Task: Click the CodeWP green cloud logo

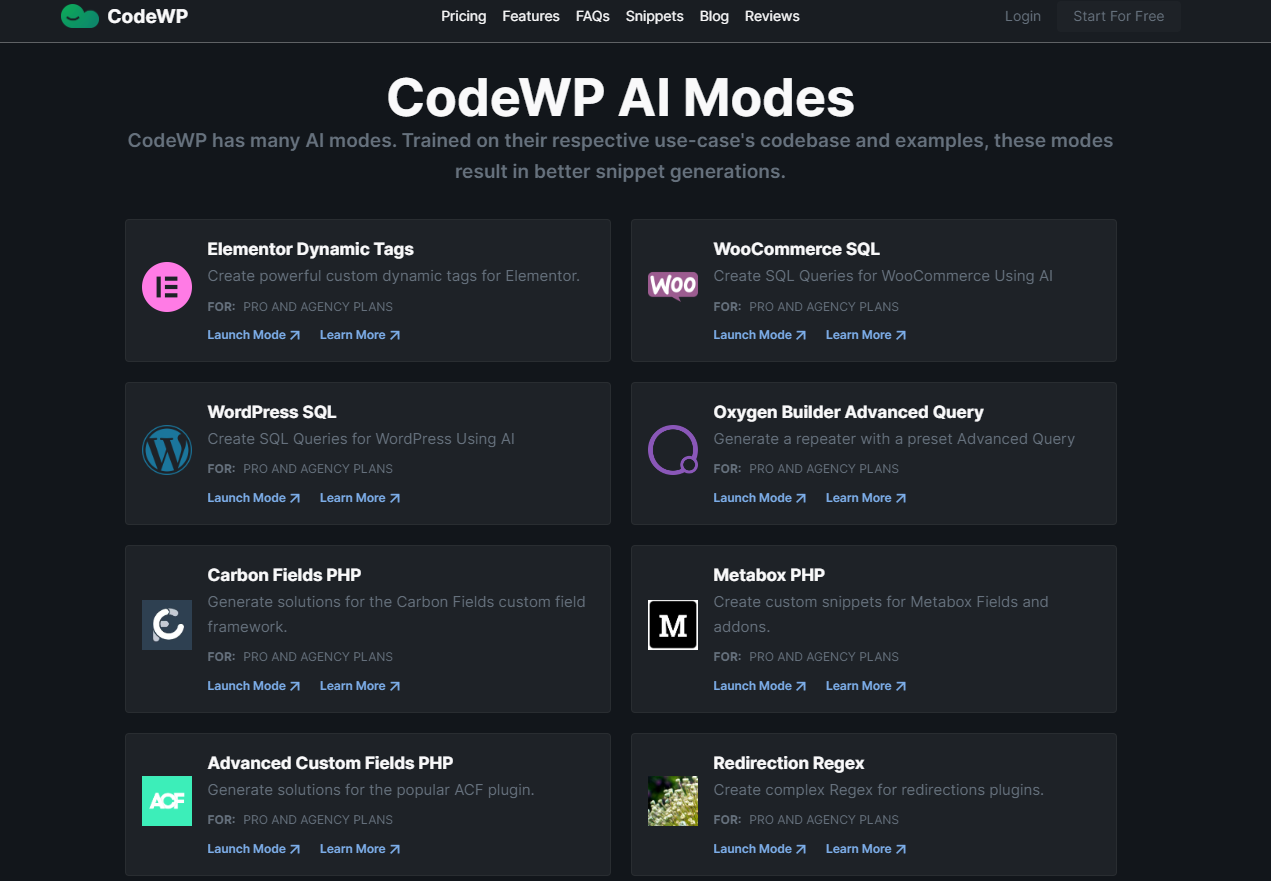Action: pos(80,16)
